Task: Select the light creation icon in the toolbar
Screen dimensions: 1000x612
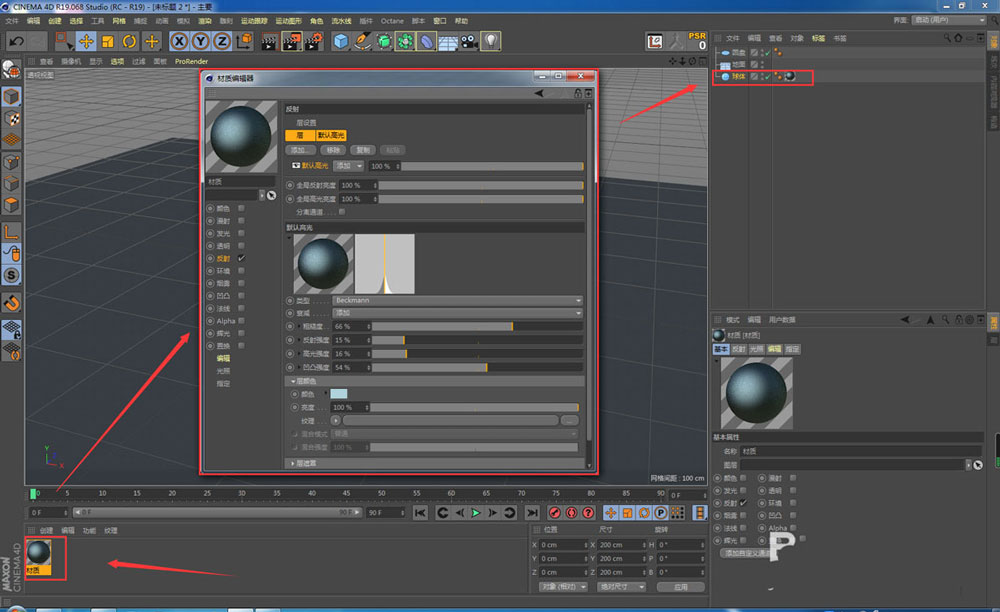Action: (490, 41)
